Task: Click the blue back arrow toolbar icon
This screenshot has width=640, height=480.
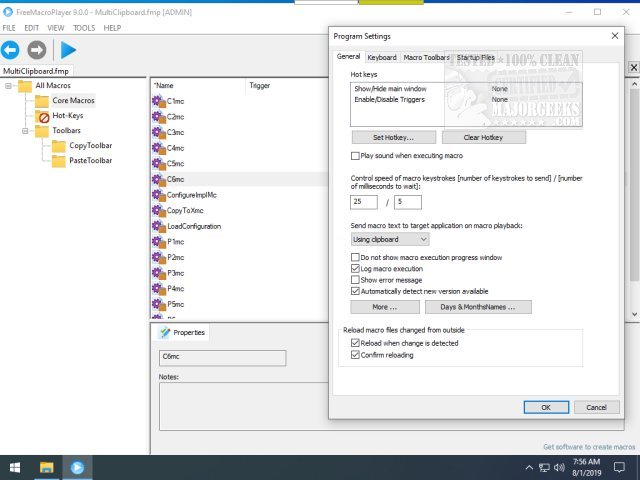Action: pyautogui.click(x=10, y=50)
